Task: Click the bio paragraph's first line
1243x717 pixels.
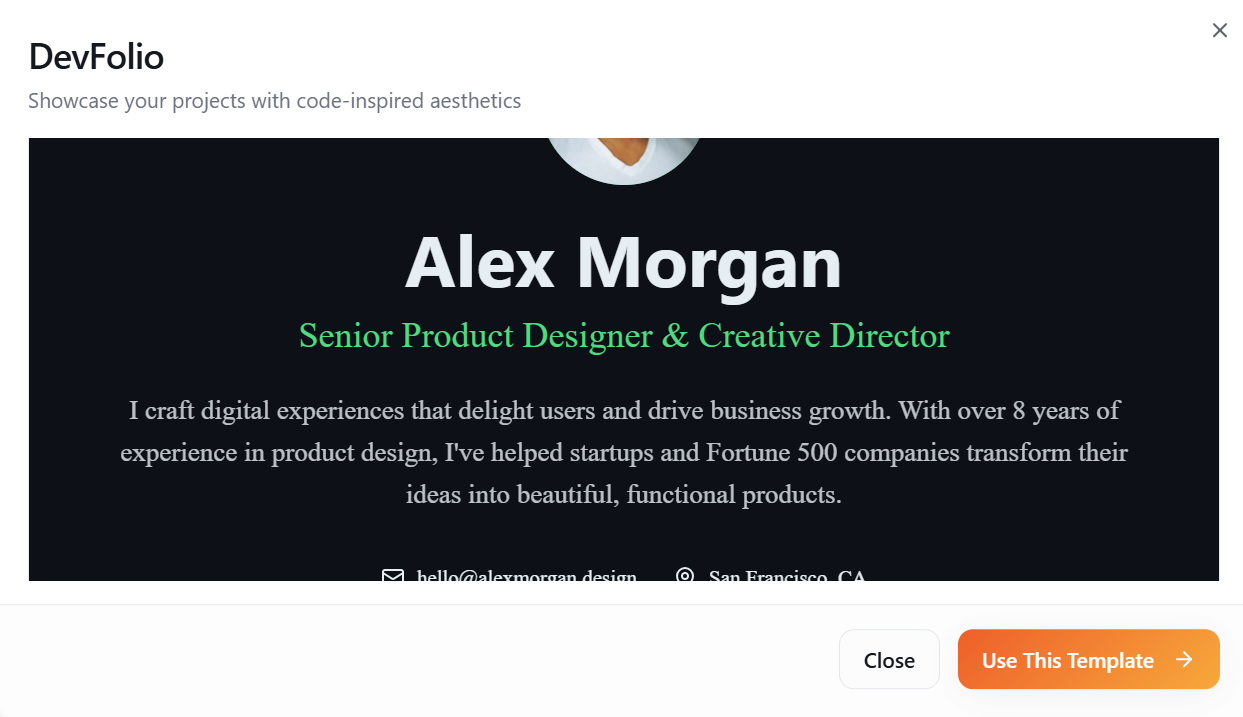Action: click(623, 411)
